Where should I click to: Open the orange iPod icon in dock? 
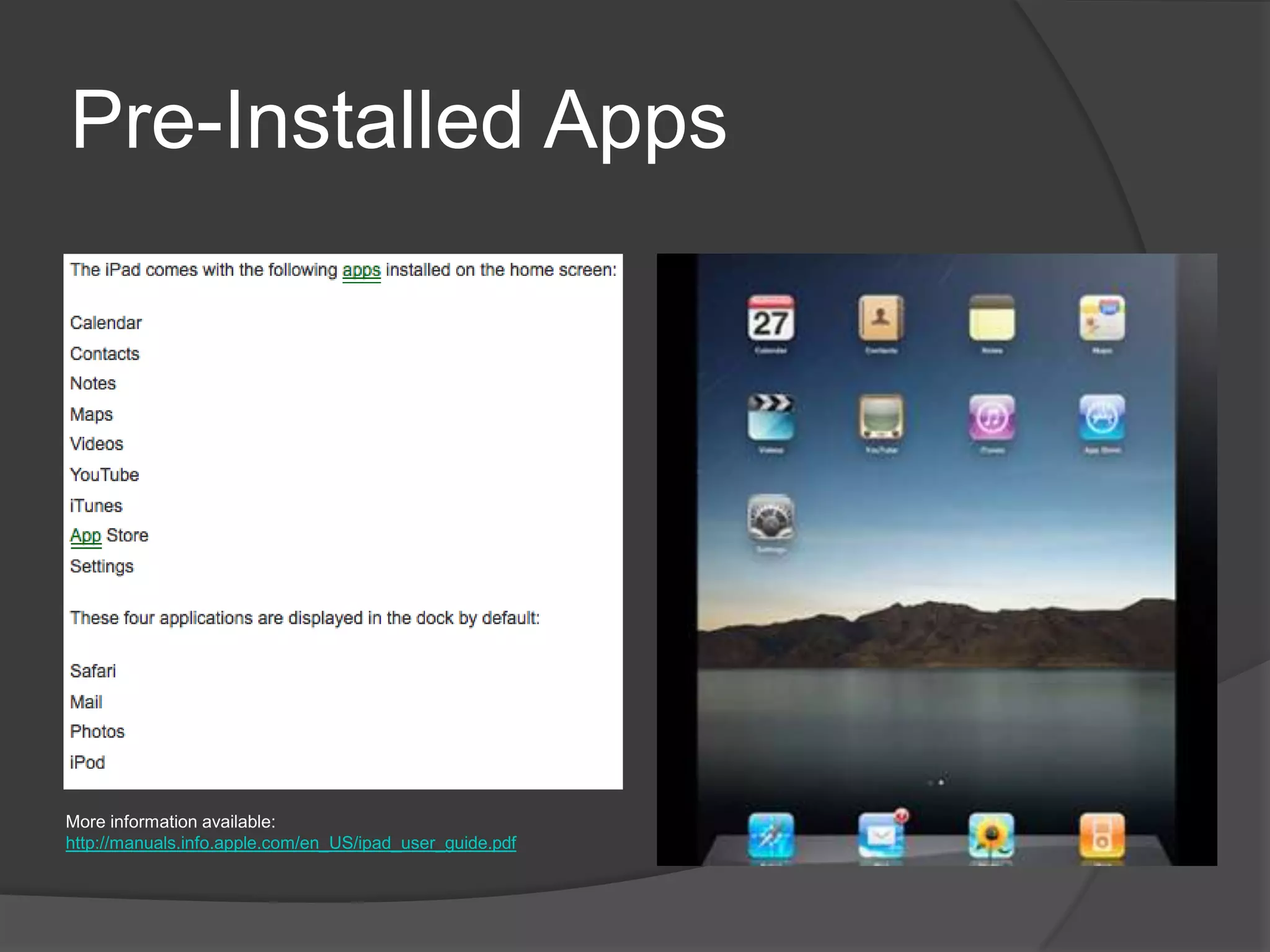(1102, 835)
